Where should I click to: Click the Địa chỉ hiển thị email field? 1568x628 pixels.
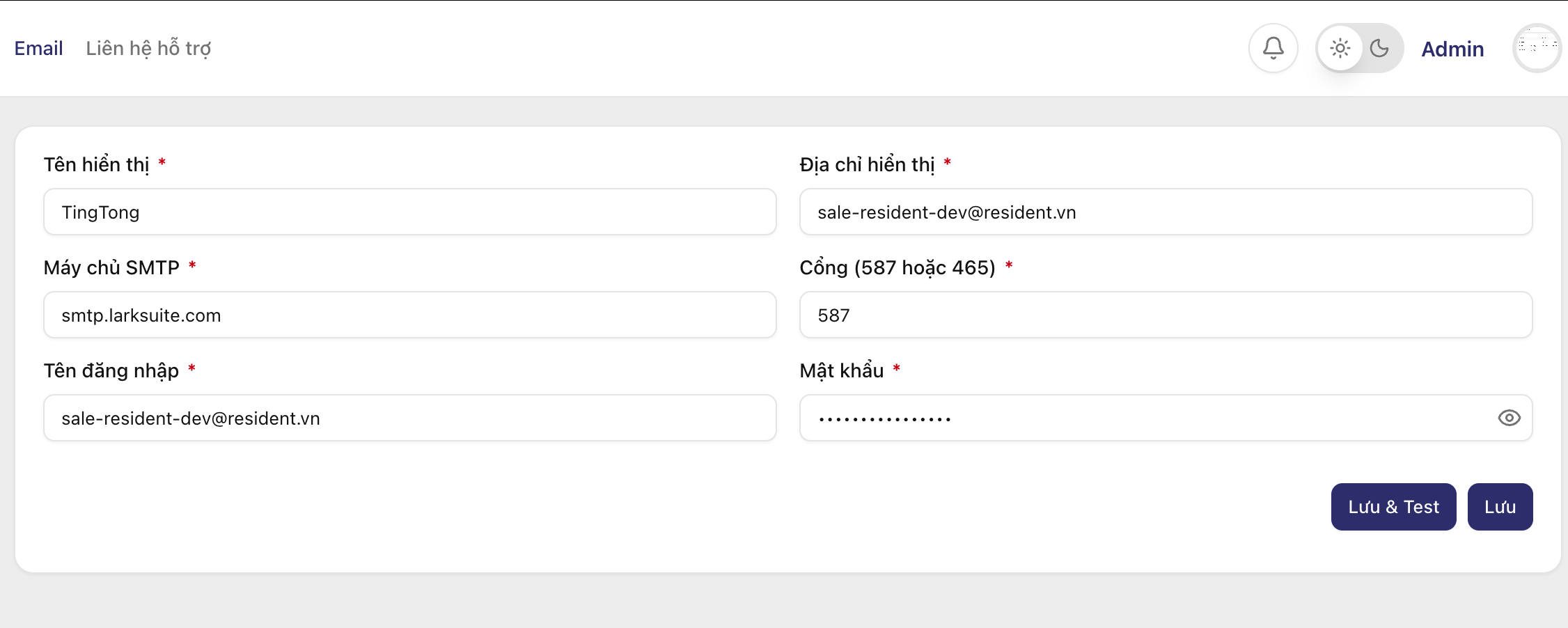pos(1165,212)
